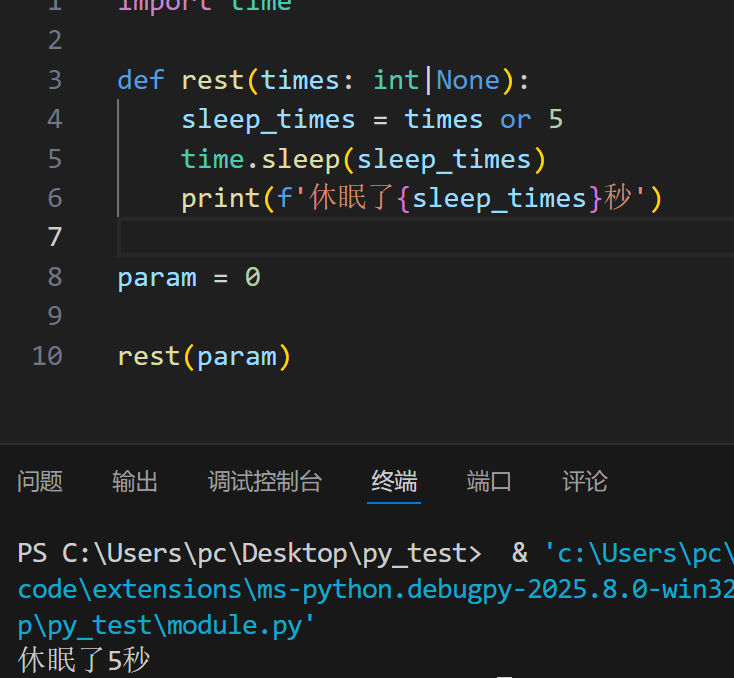Open the 评论 tab

click(585, 481)
